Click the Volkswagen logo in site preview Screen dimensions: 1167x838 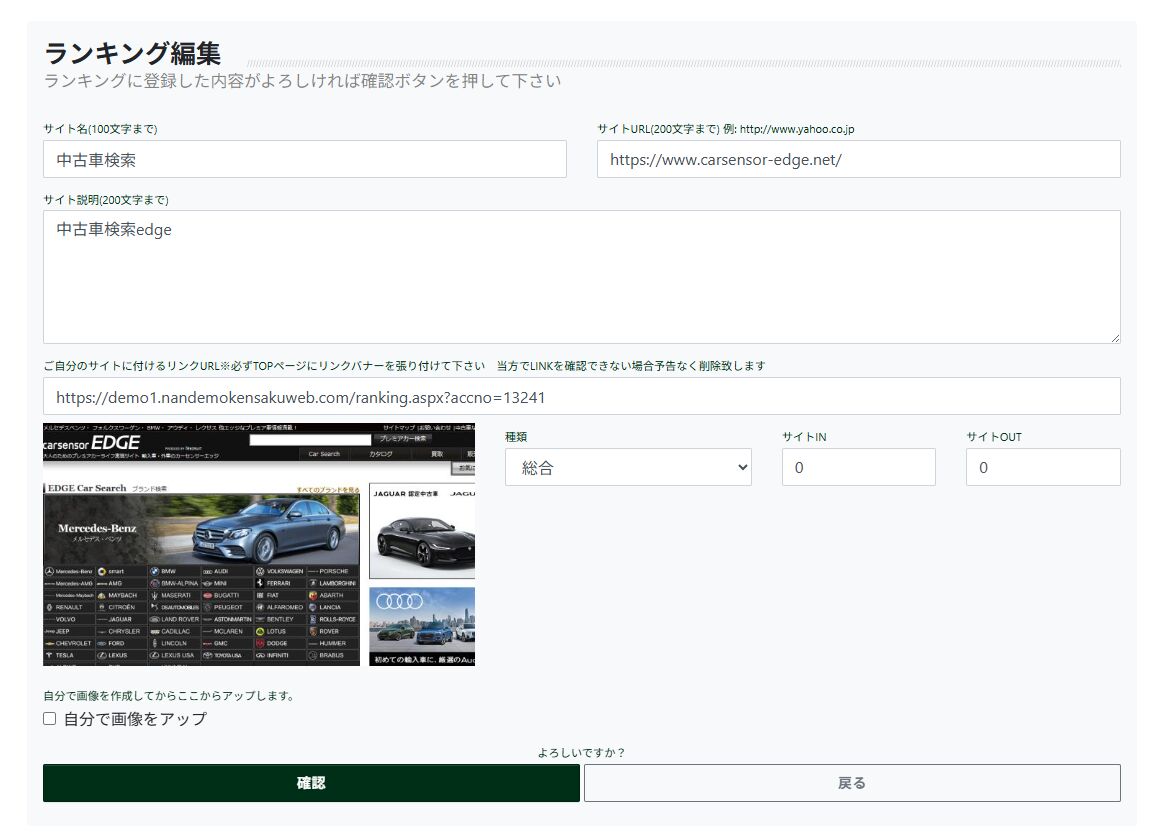click(x=260, y=571)
